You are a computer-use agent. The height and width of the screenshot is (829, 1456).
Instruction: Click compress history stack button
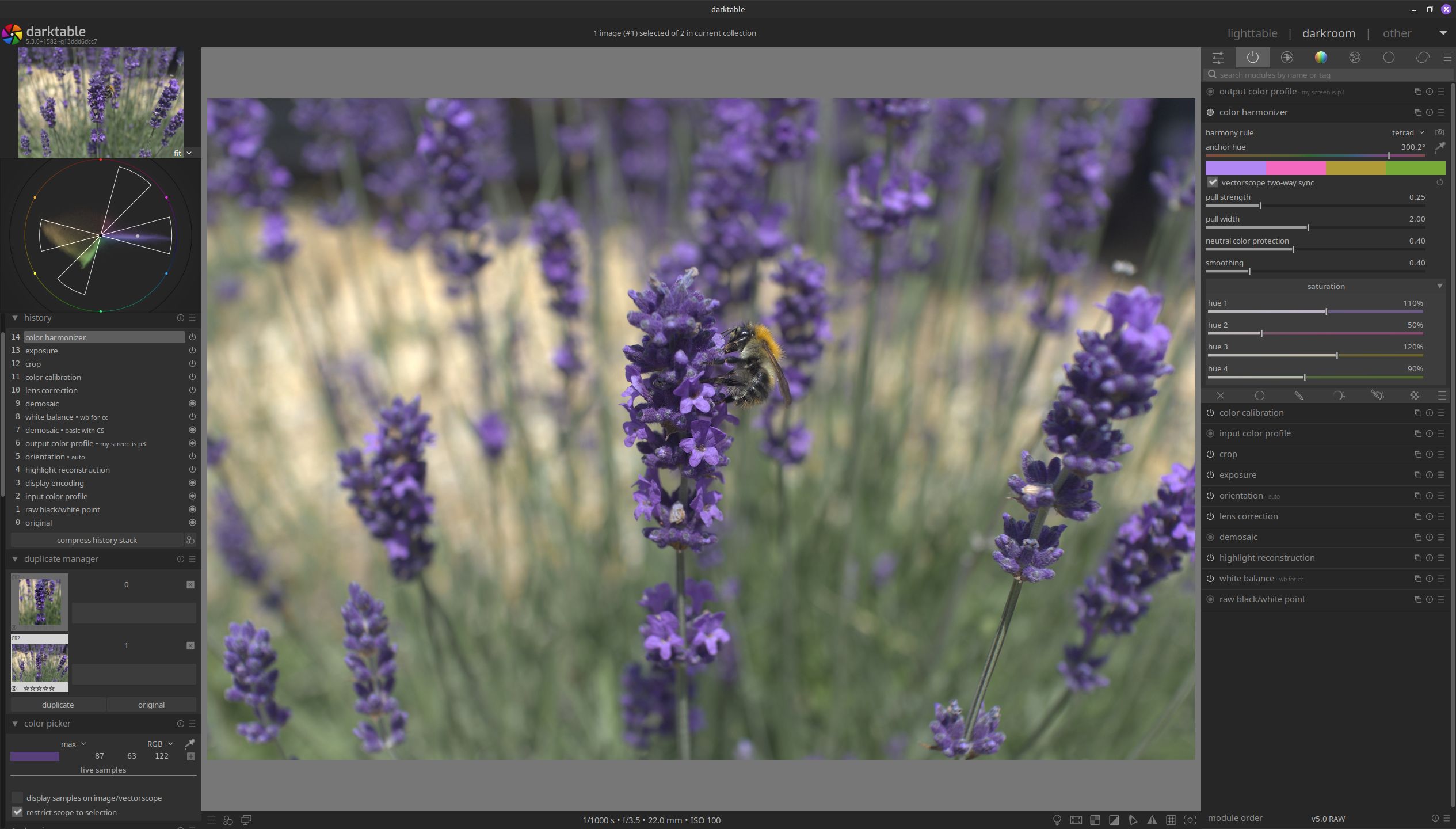pos(97,540)
